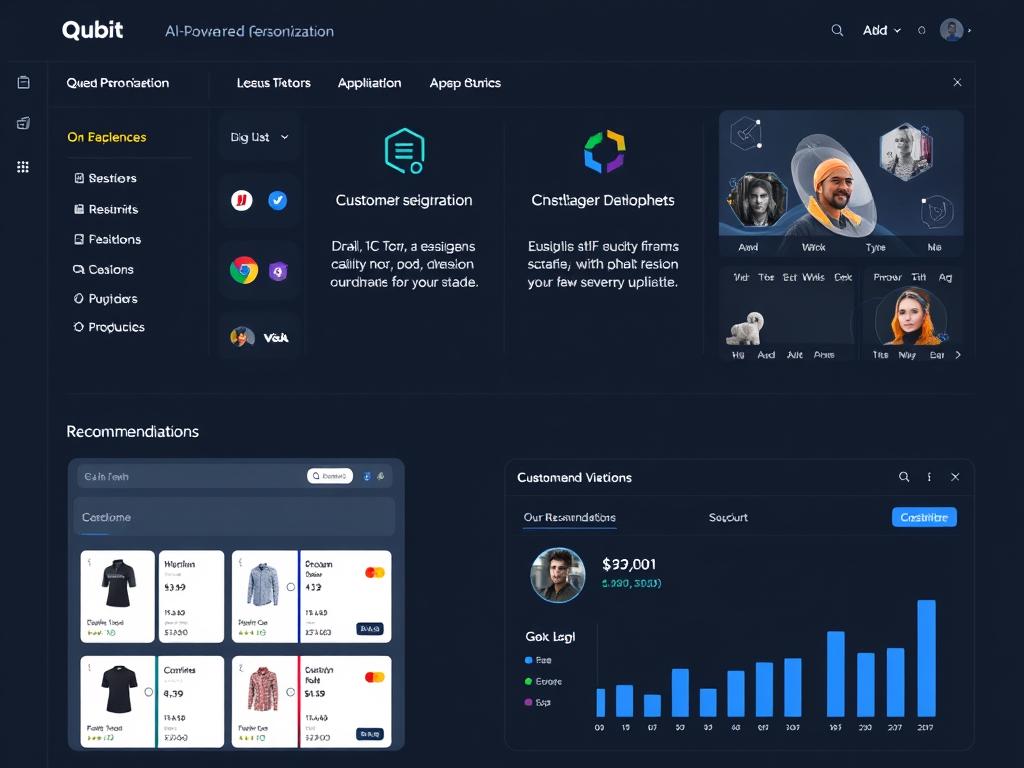Image resolution: width=1024 pixels, height=768 pixels.
Task: Select radio button beside red patterned shirt
Action: (x=291, y=692)
